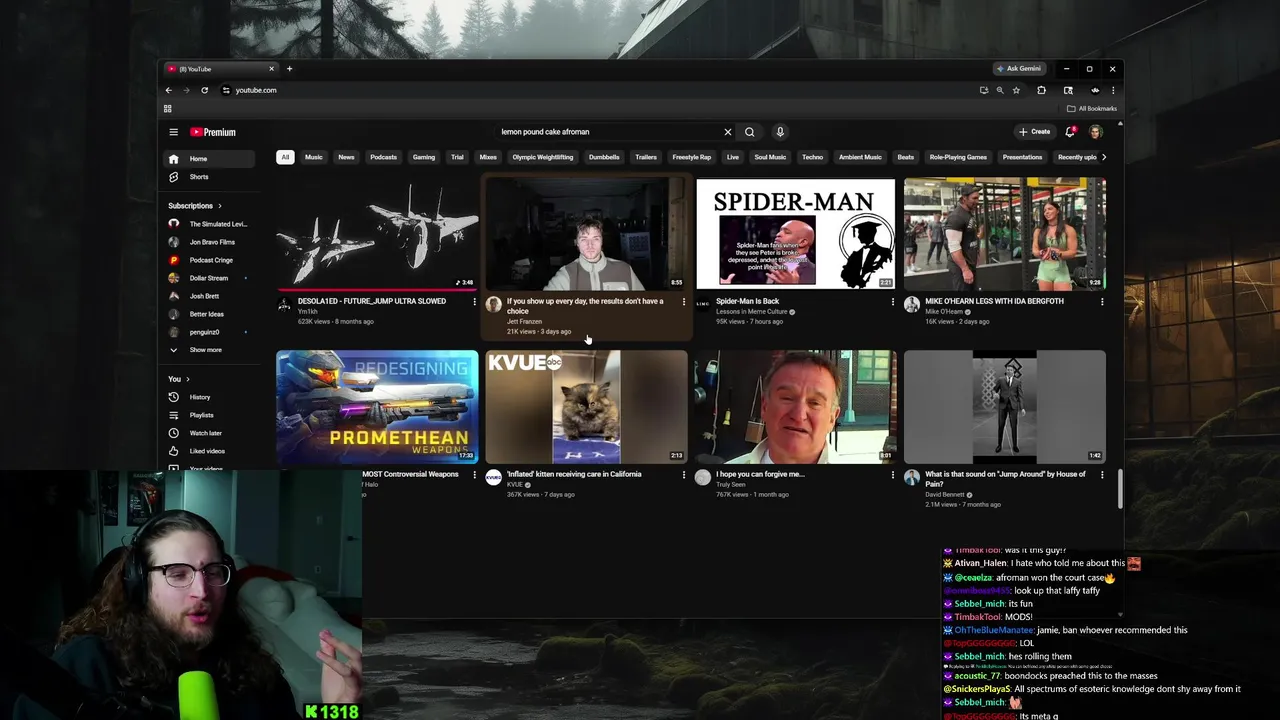1280x720 pixels.
Task: Reload the YouTube page
Action: [204, 90]
